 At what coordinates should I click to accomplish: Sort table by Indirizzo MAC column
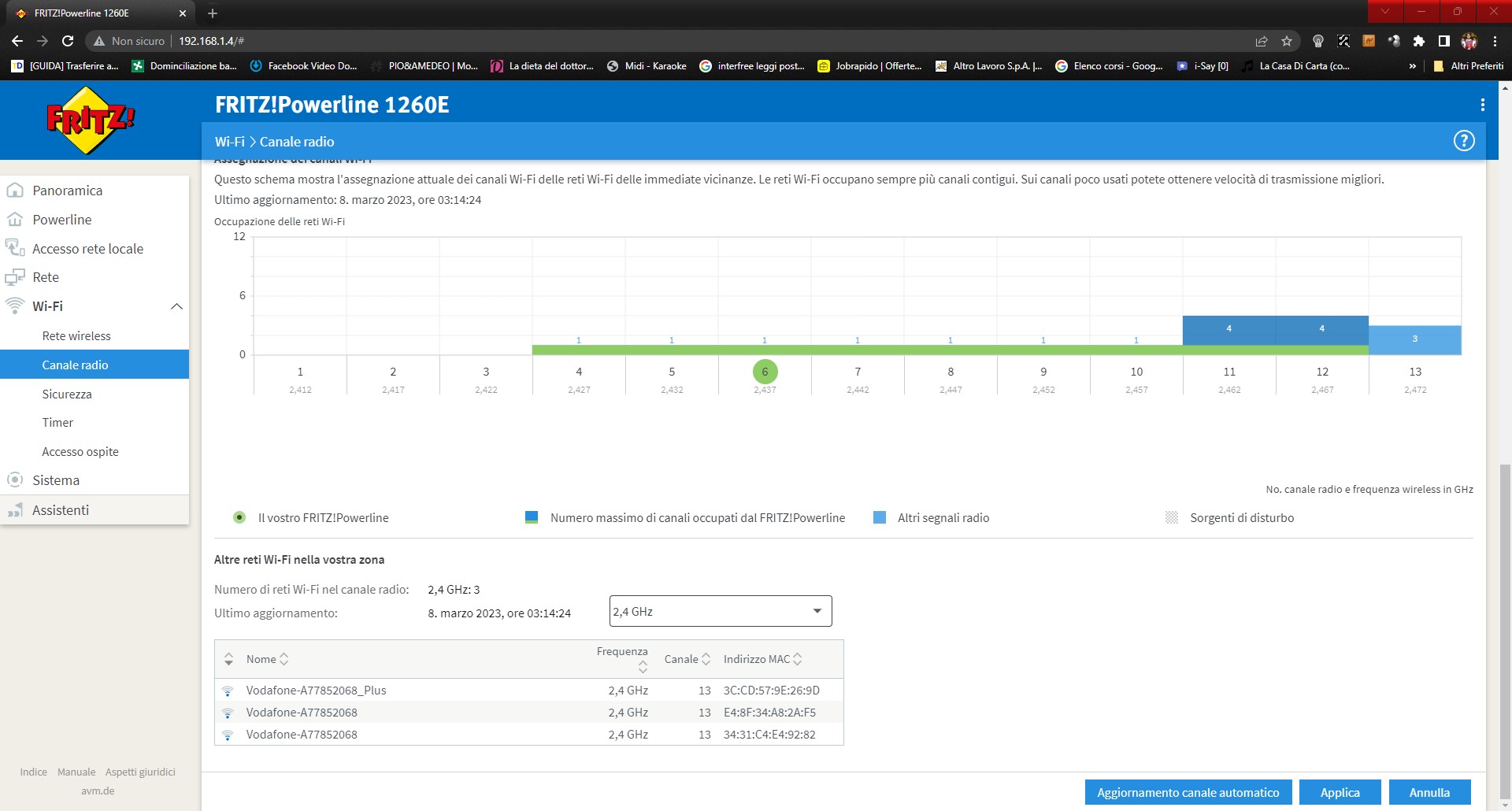coord(762,659)
